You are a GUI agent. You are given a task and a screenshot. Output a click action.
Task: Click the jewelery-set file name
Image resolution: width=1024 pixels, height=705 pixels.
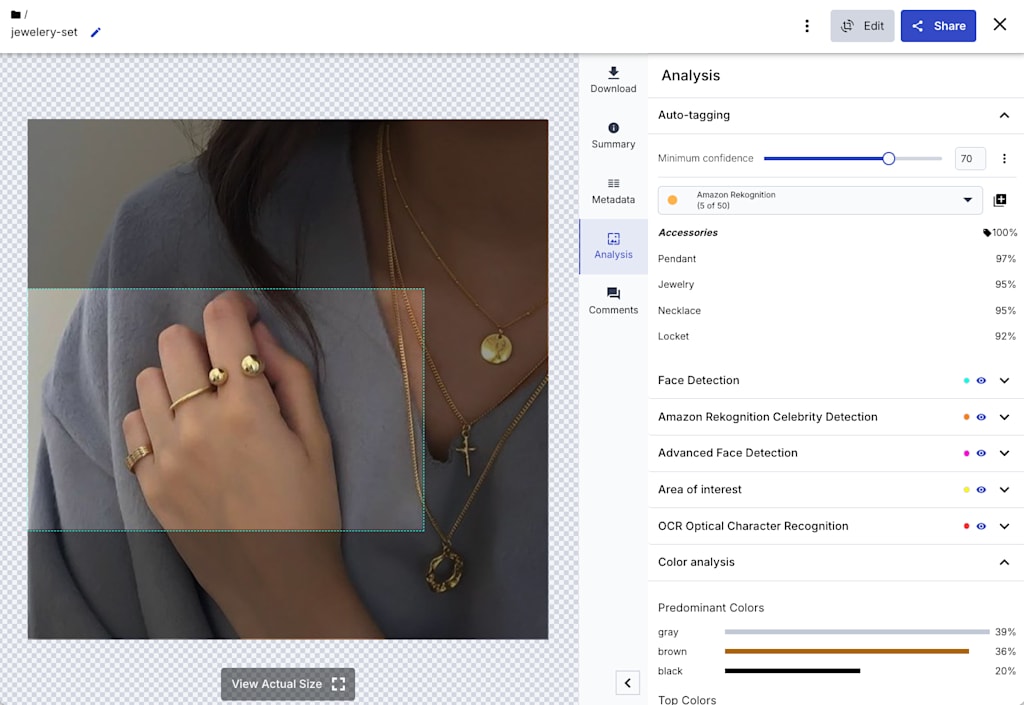point(44,32)
